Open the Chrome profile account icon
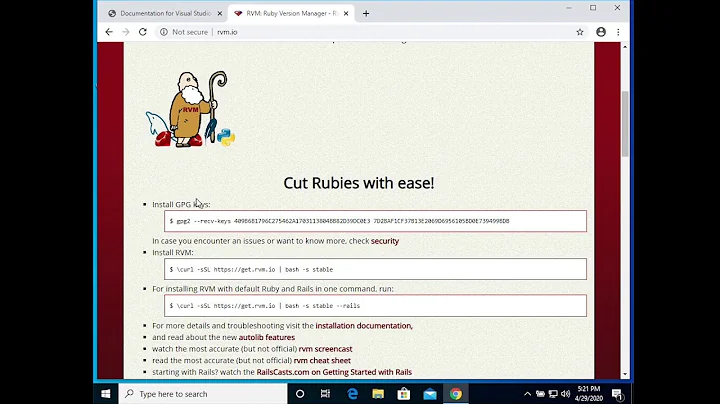 (601, 32)
